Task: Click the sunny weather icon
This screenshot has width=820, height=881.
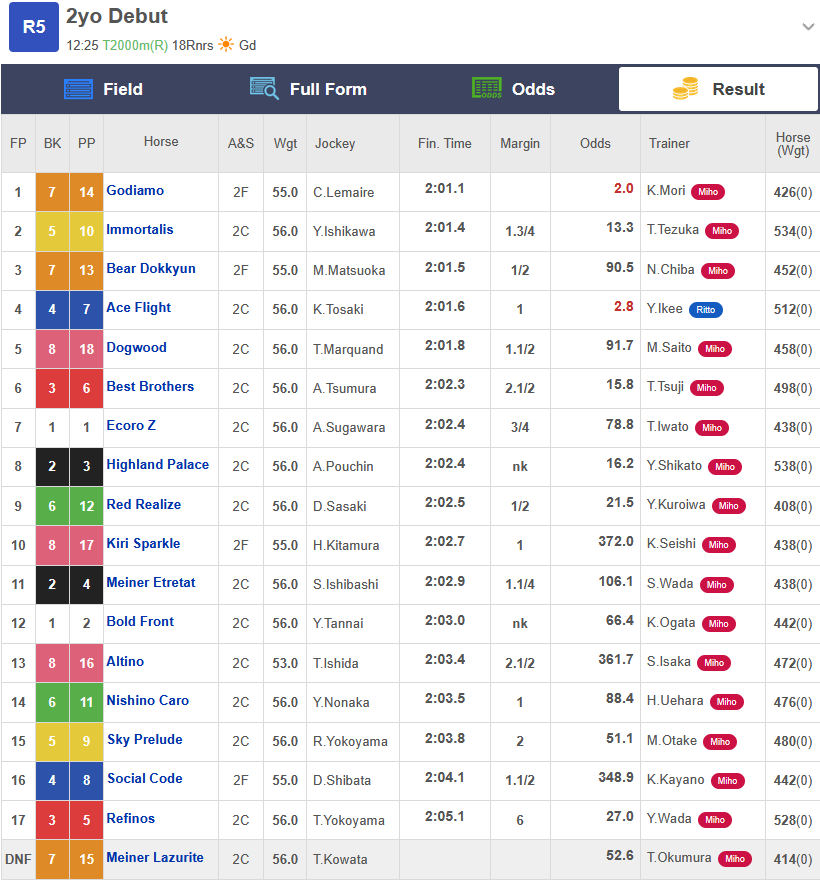Action: [226, 44]
